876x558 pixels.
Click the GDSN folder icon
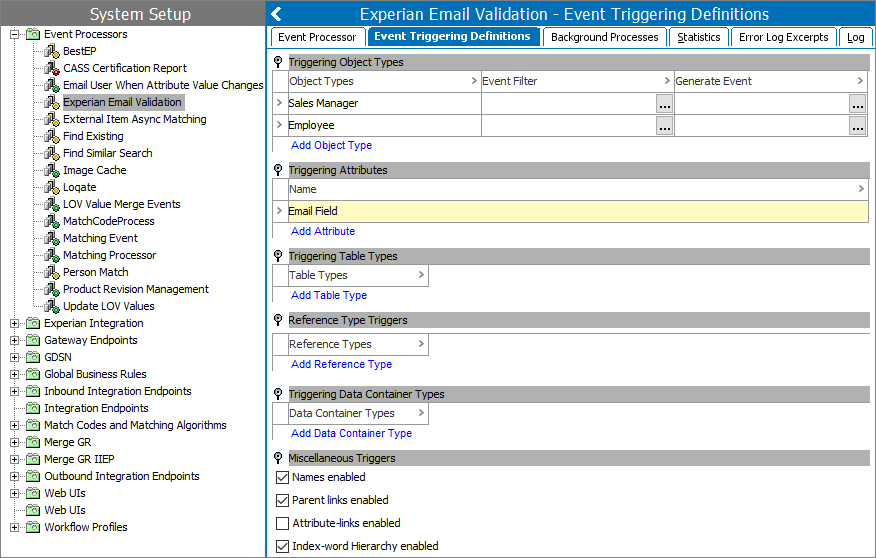pyautogui.click(x=33, y=357)
